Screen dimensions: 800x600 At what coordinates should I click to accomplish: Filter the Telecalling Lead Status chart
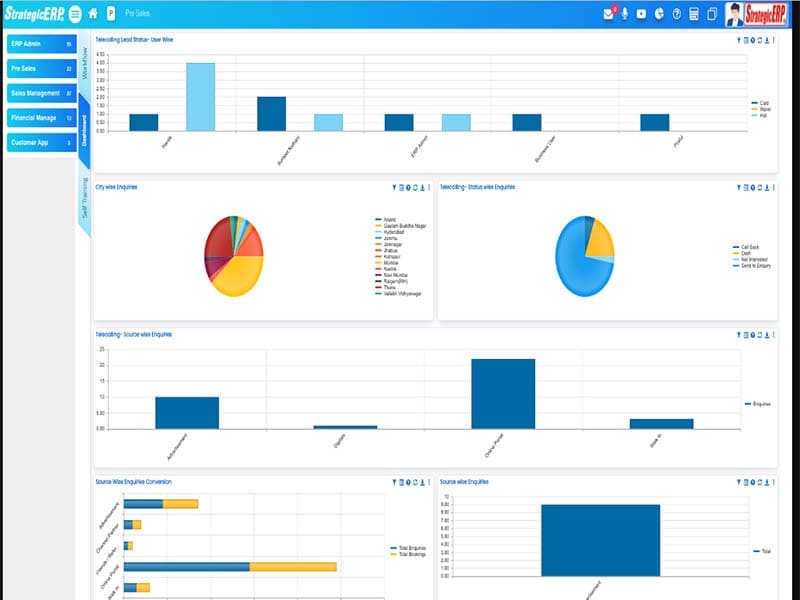coord(739,40)
